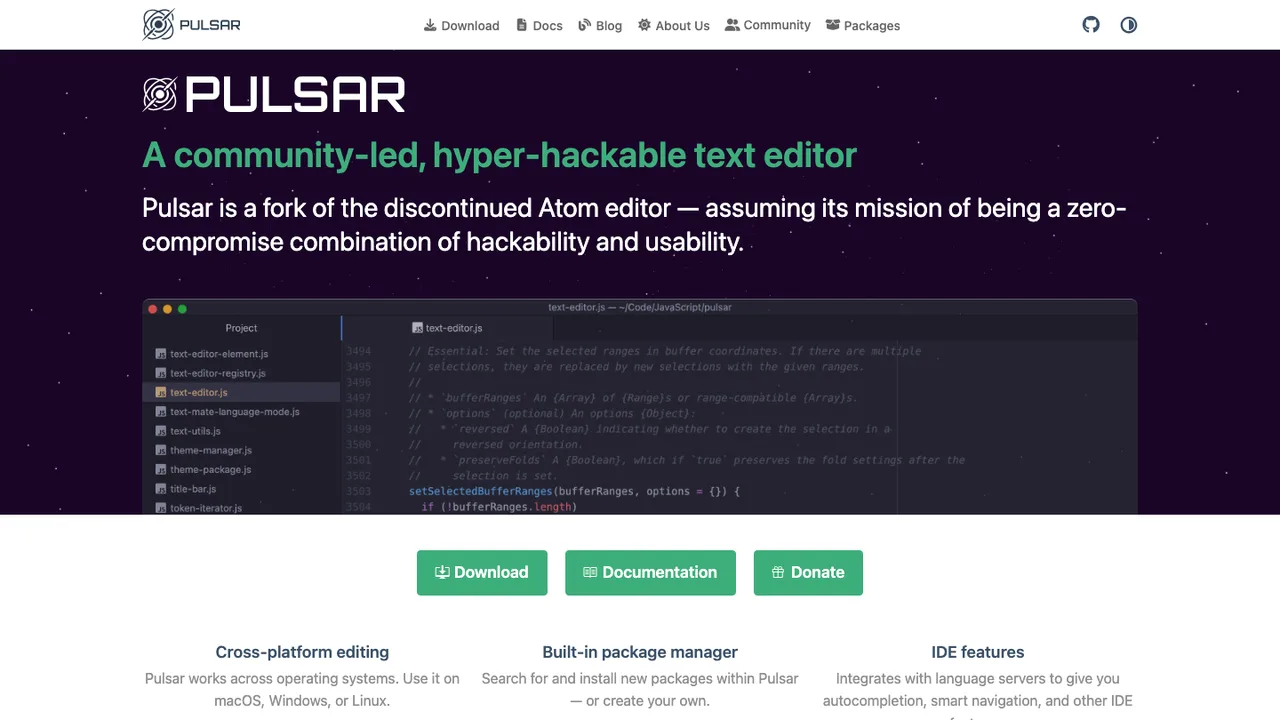Viewport: 1280px width, 720px height.
Task: Click the green Documentation button
Action: pos(650,573)
